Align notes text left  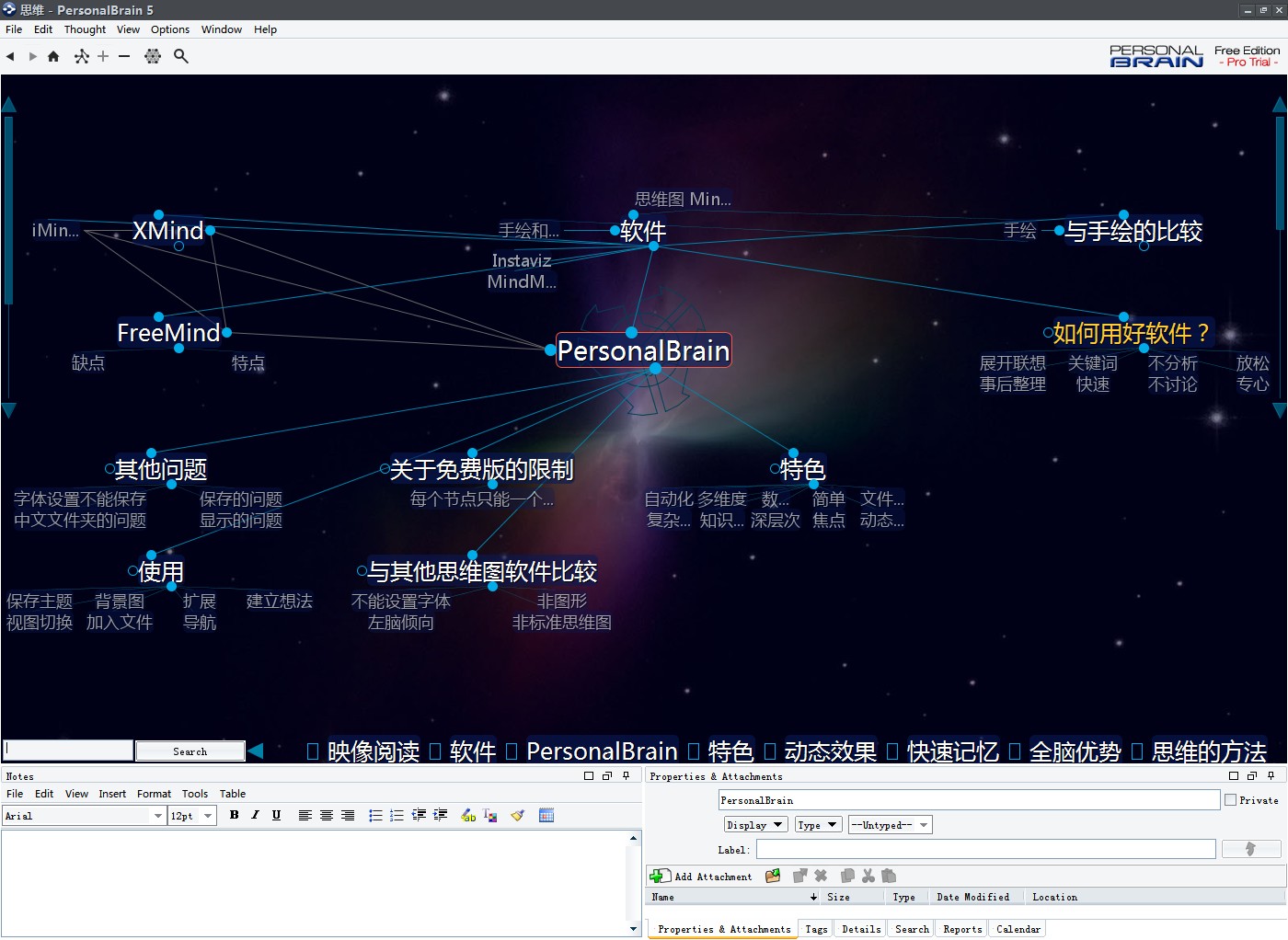pos(305,815)
